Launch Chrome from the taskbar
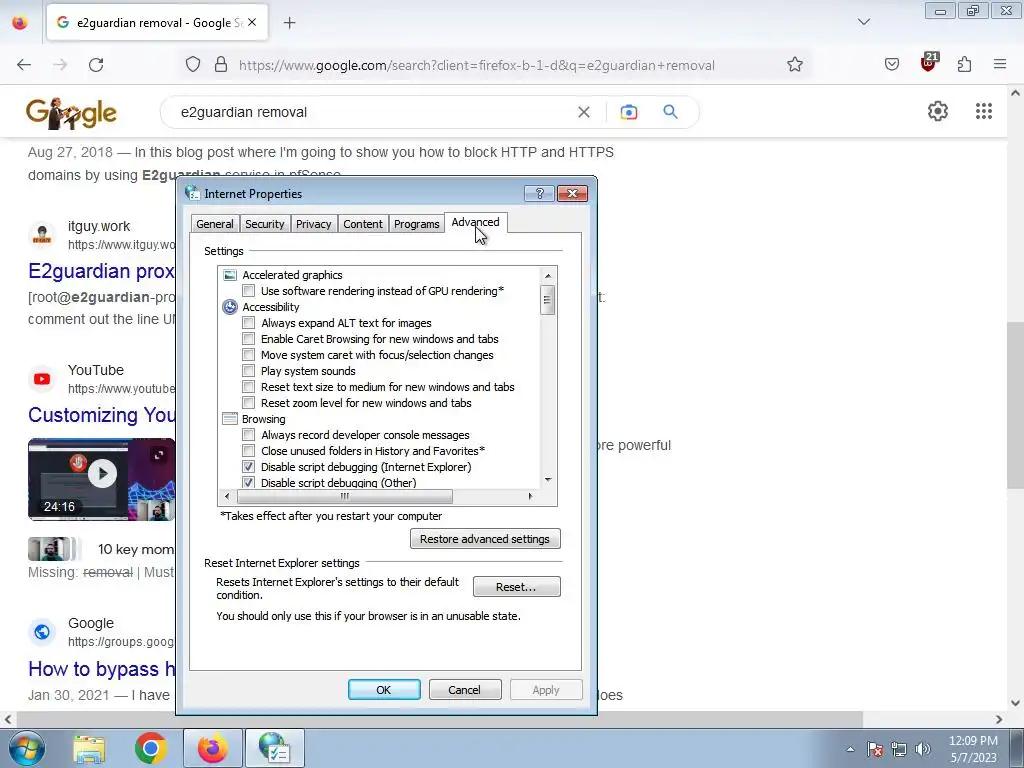 click(x=151, y=748)
